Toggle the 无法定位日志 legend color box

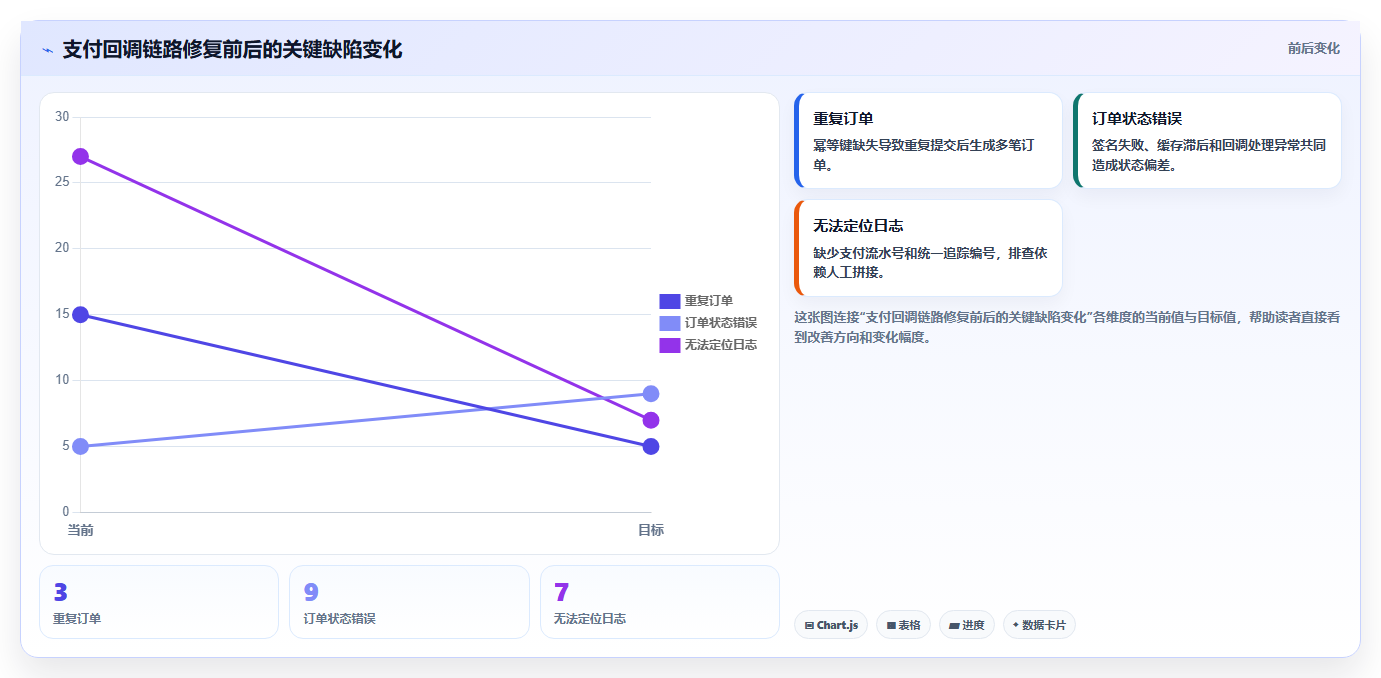[x=669, y=345]
